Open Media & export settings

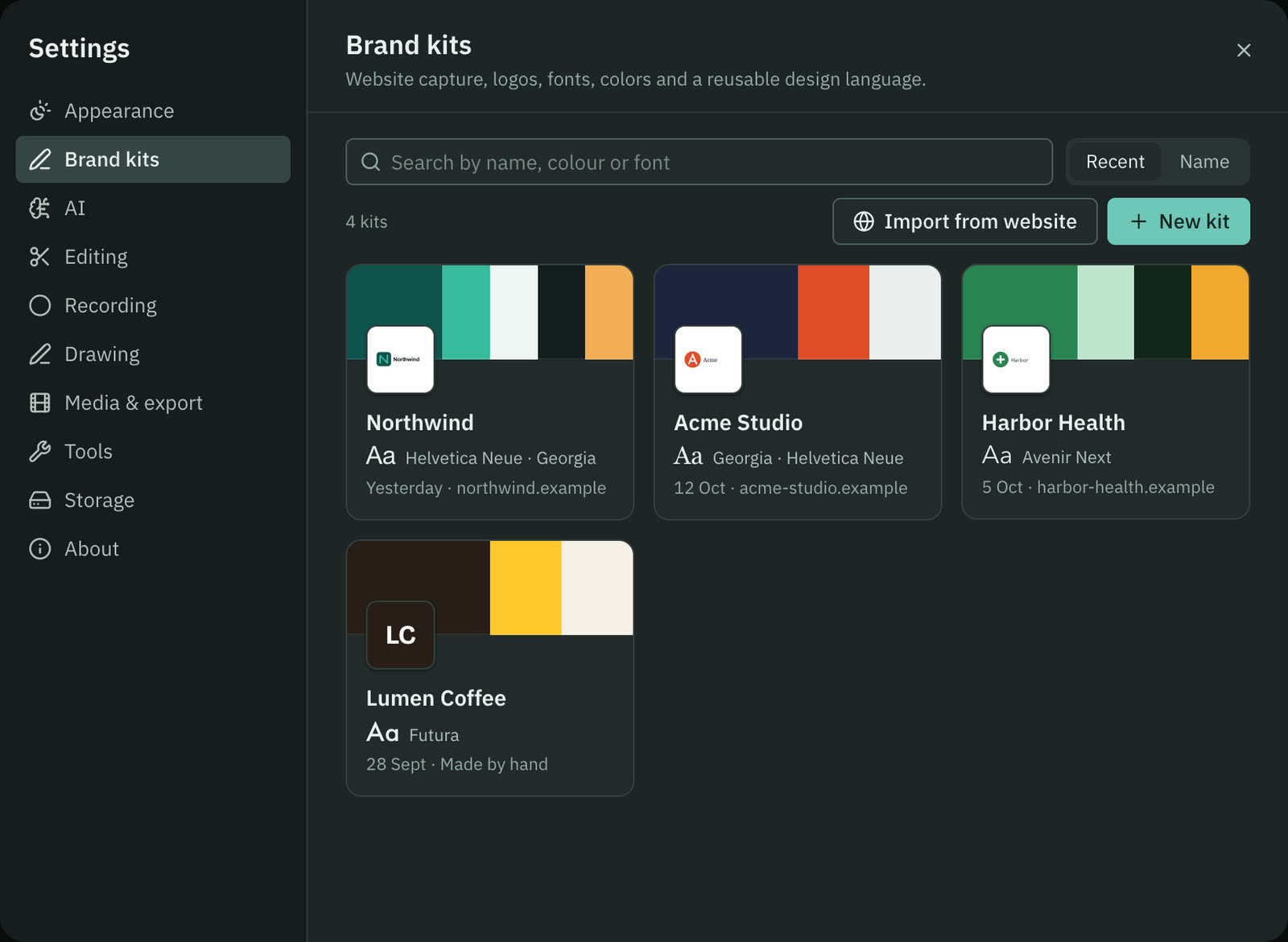point(153,403)
